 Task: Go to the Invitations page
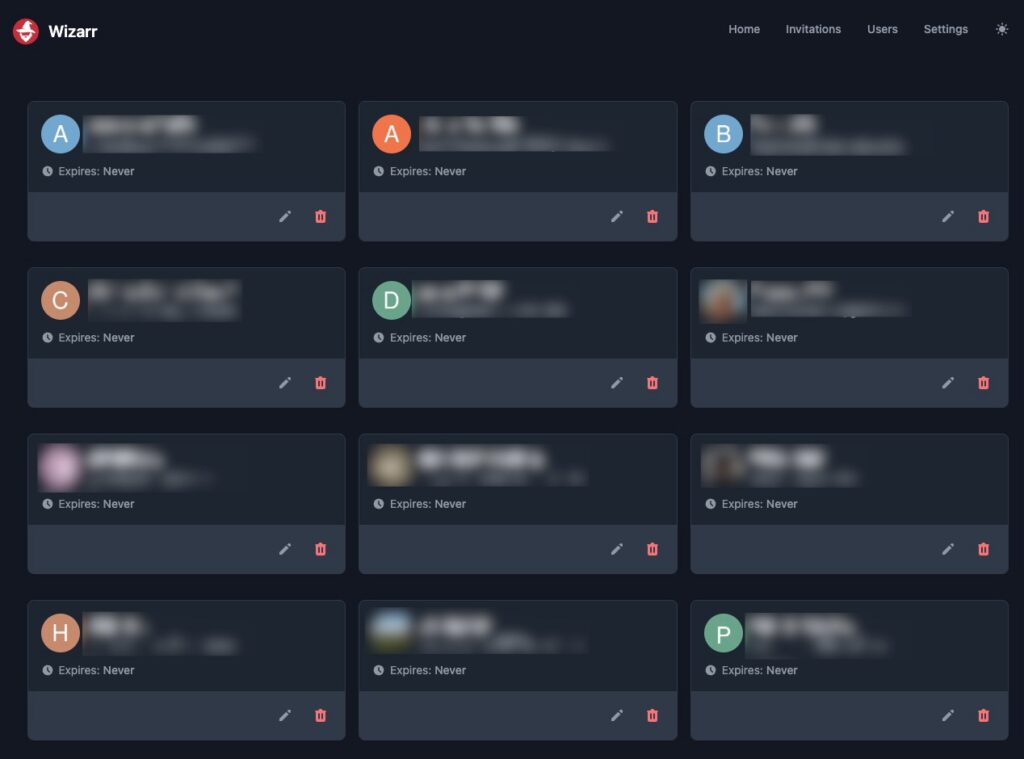813,29
